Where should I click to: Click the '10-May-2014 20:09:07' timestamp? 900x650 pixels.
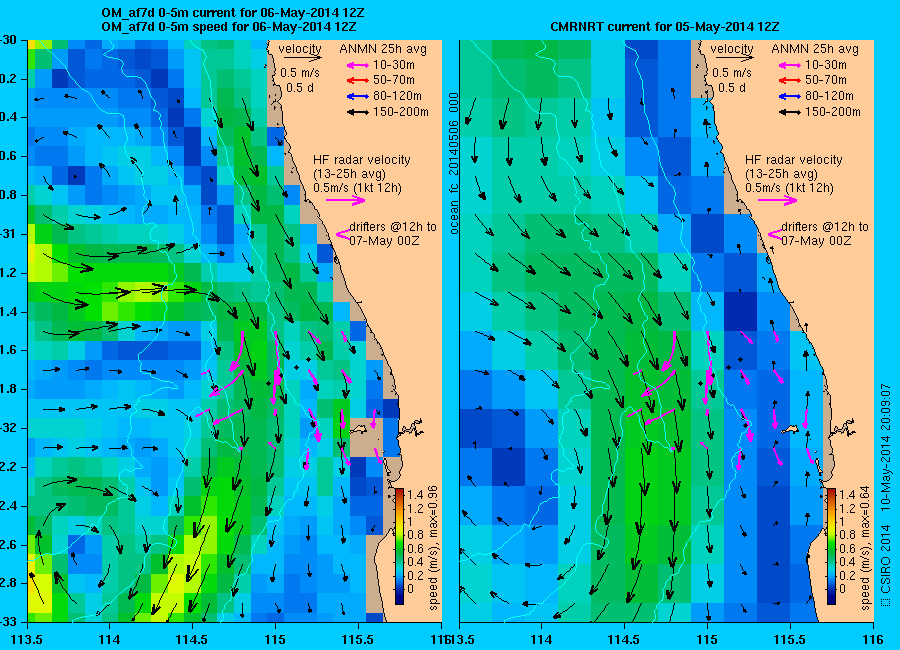886,448
